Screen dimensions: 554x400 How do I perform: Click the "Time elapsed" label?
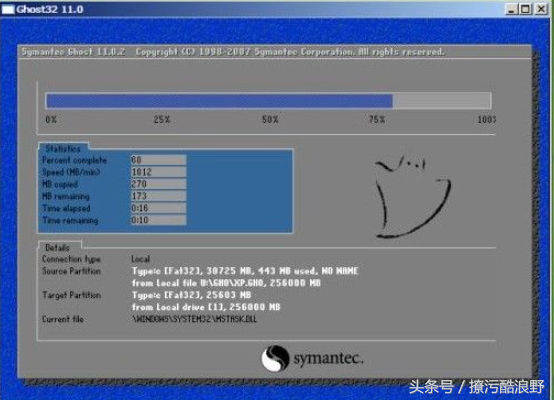[x=66, y=208]
